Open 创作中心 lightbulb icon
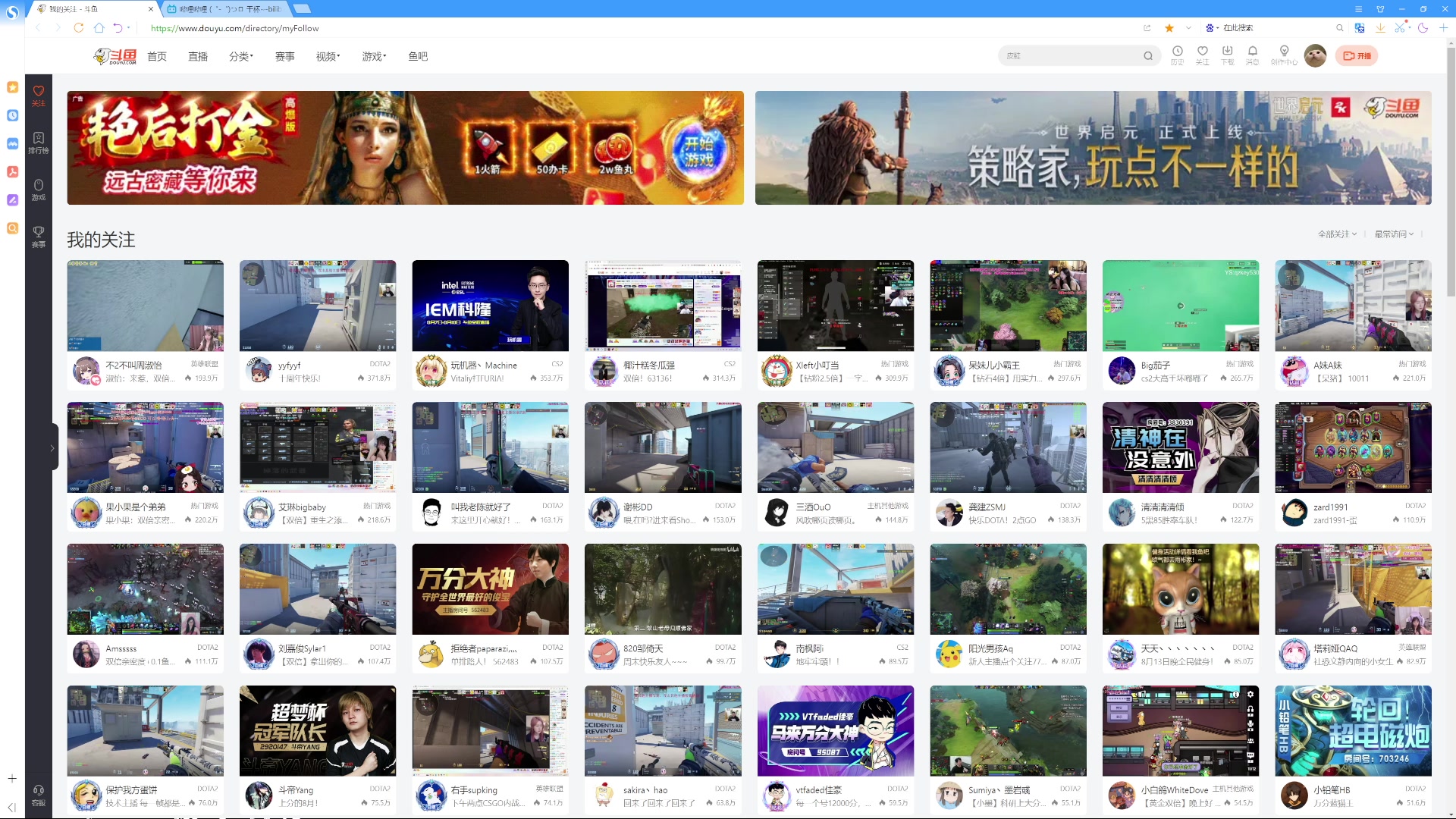This screenshot has width=1456, height=819. coord(1284,52)
